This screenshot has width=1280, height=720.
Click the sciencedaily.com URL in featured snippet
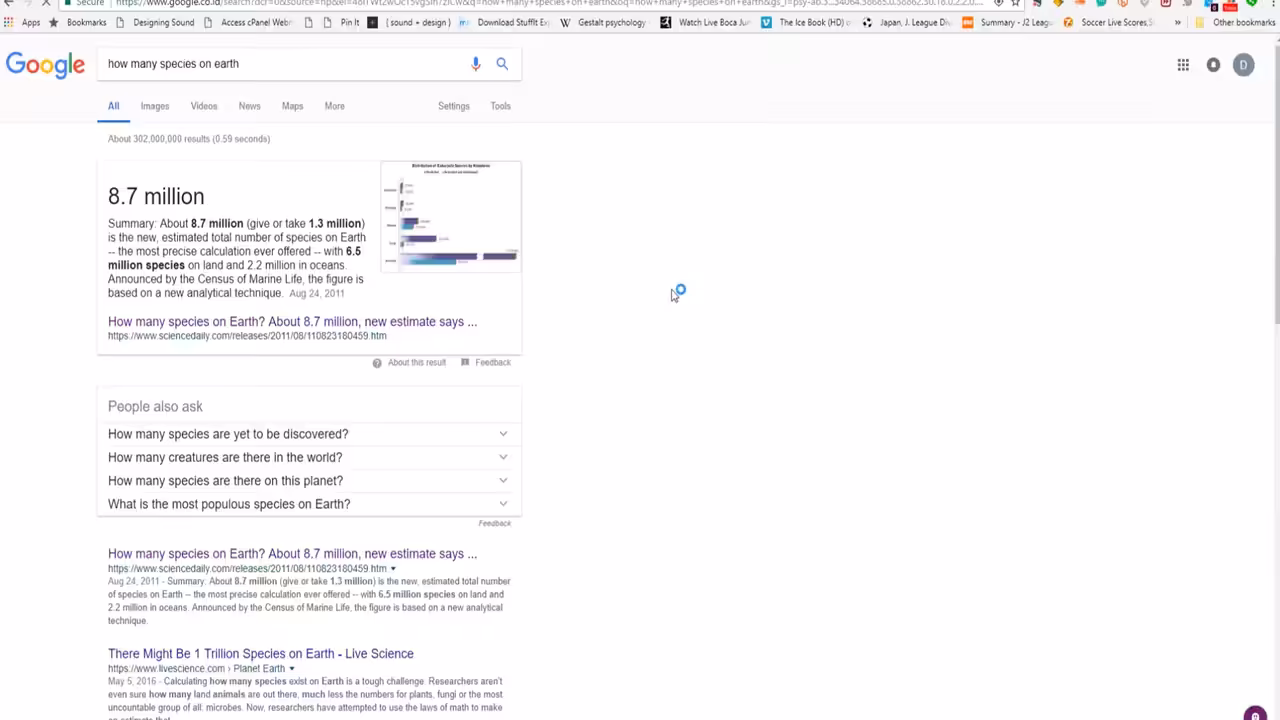[x=247, y=336]
